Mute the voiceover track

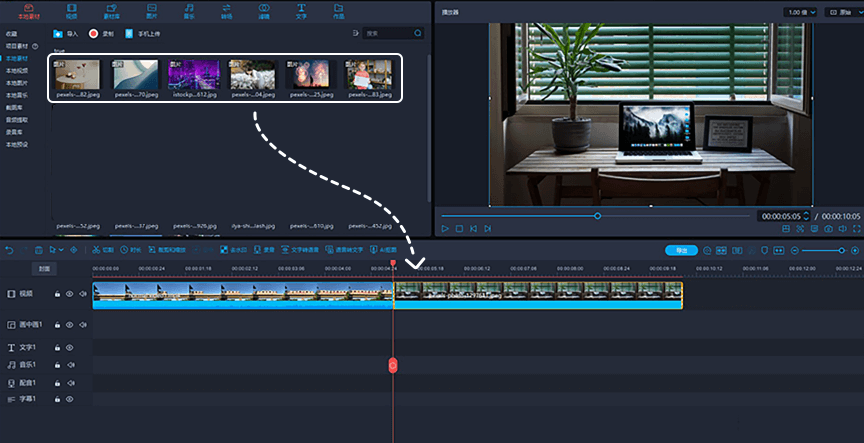tap(71, 383)
